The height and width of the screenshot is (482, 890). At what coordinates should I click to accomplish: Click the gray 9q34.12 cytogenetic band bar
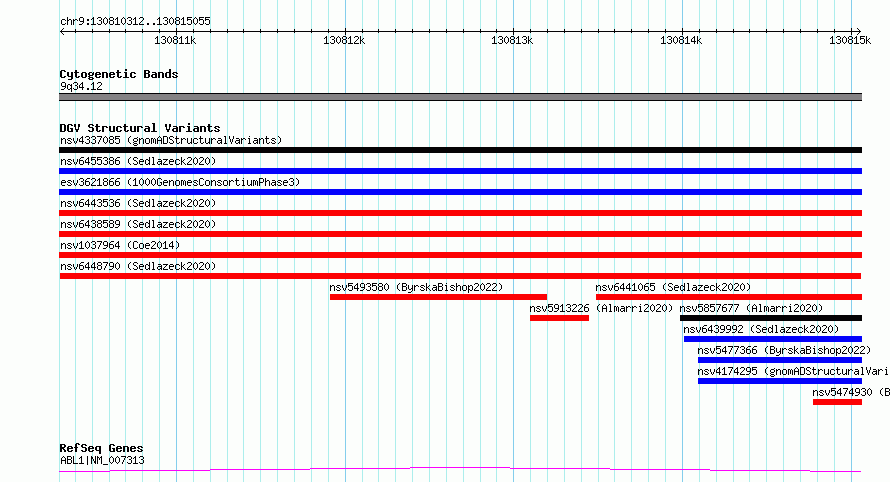460,97
